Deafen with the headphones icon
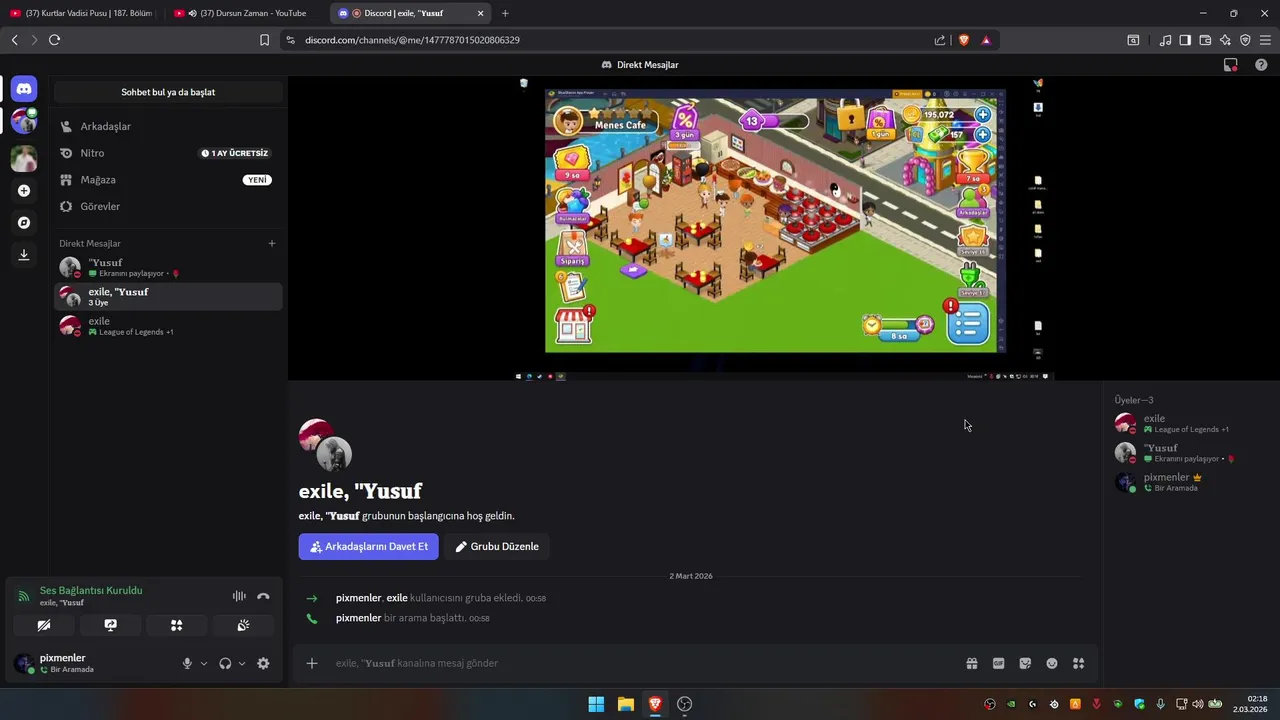The width and height of the screenshot is (1280, 720). [225, 663]
